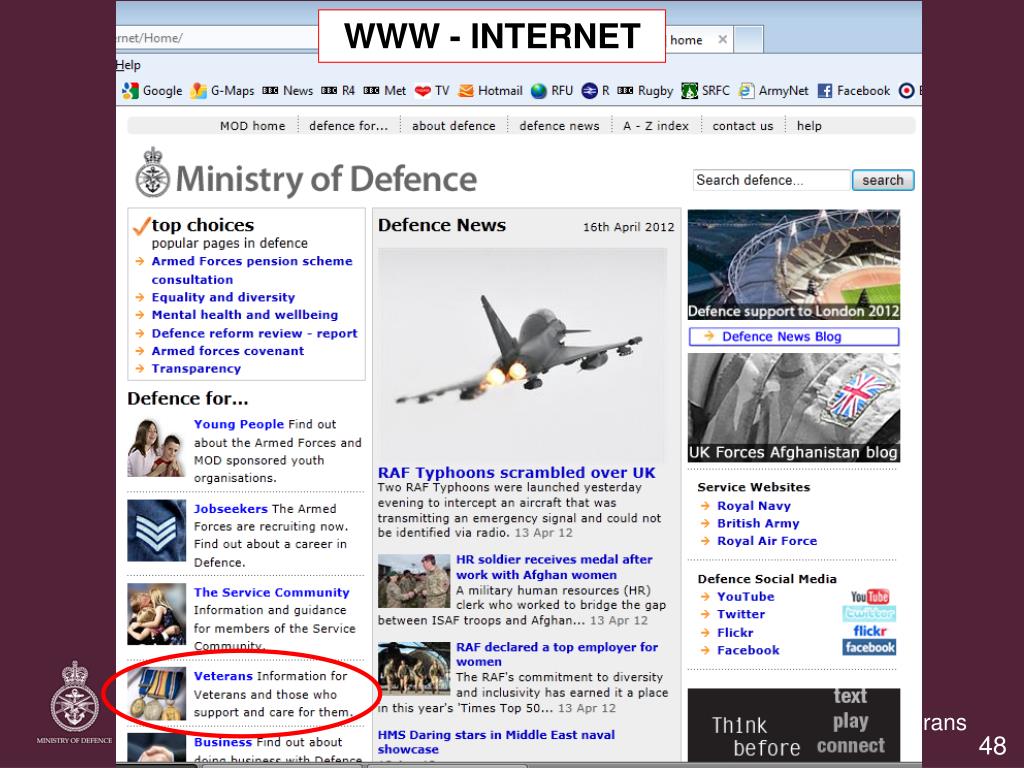Open Armed forces covenant link
Viewport: 1024px width, 768px height.
coord(227,351)
